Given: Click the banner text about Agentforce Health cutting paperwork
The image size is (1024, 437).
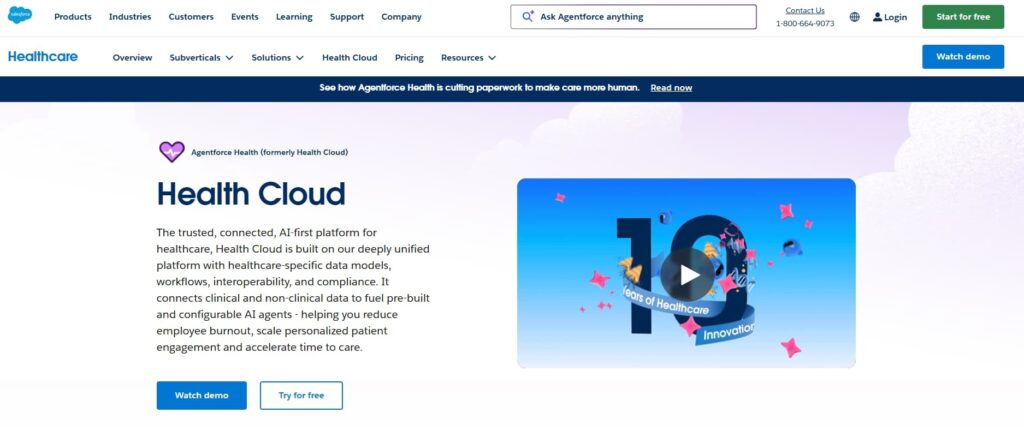Looking at the screenshot, I should click(x=479, y=88).
